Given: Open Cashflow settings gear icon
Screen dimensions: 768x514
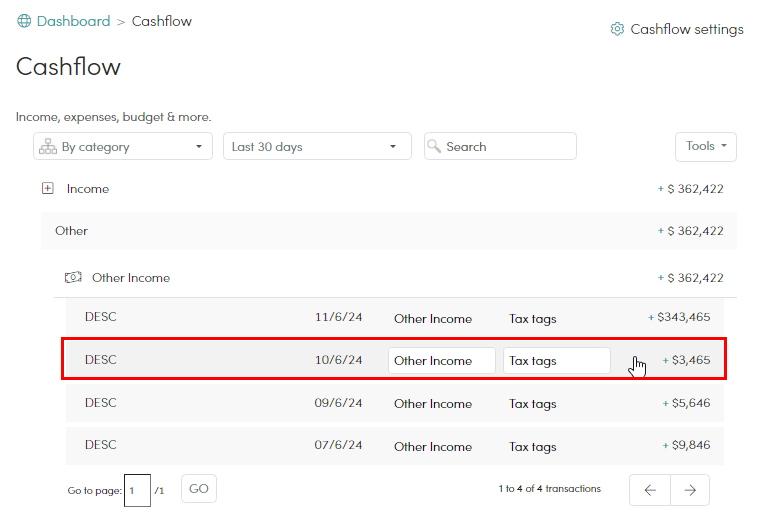Looking at the screenshot, I should click(617, 29).
